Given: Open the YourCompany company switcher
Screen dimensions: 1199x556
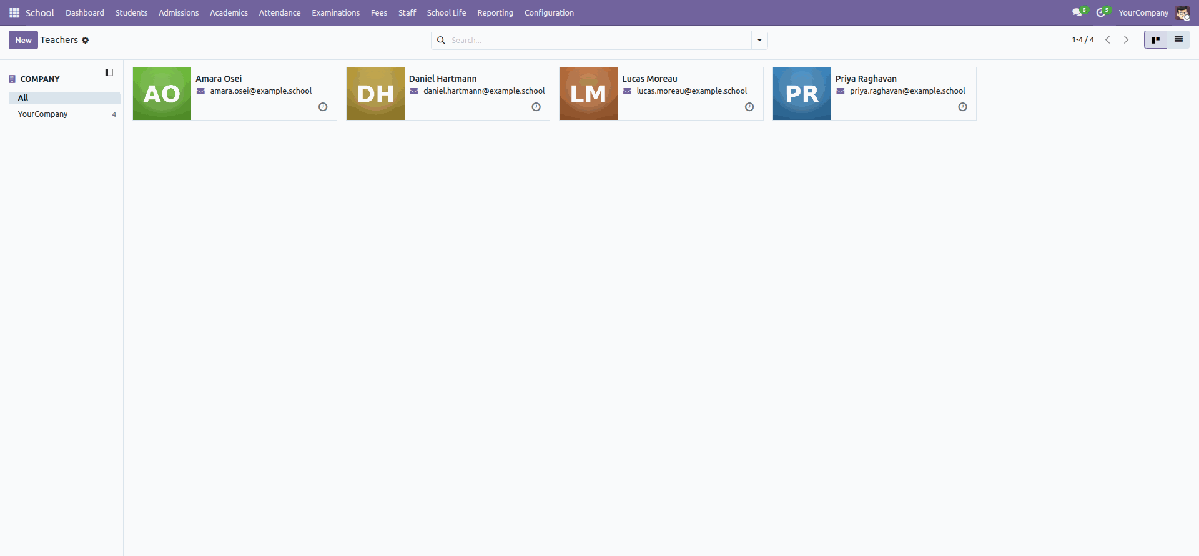Looking at the screenshot, I should 1143,13.
